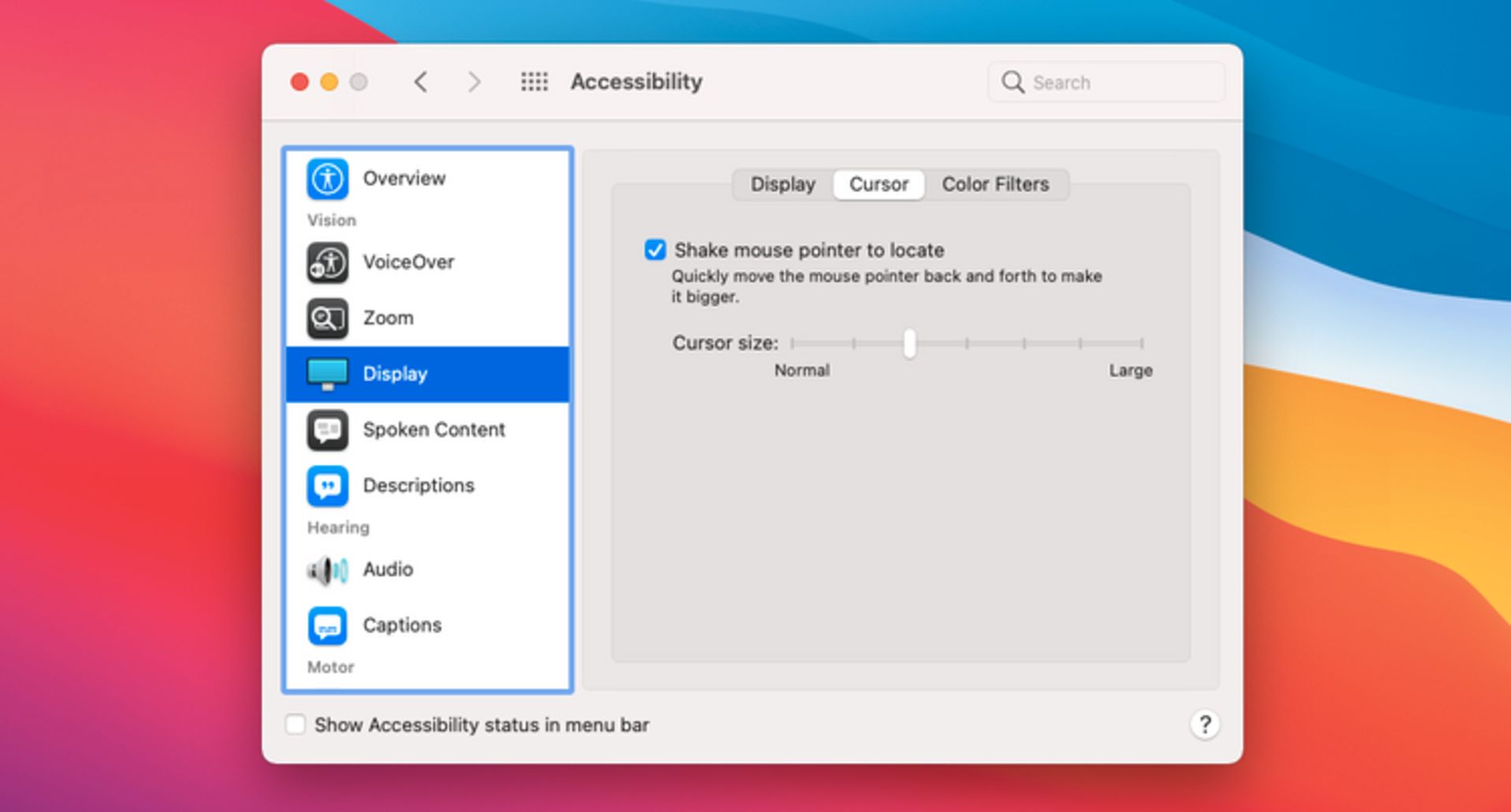Click the Overview accessibility icon

tap(327, 179)
